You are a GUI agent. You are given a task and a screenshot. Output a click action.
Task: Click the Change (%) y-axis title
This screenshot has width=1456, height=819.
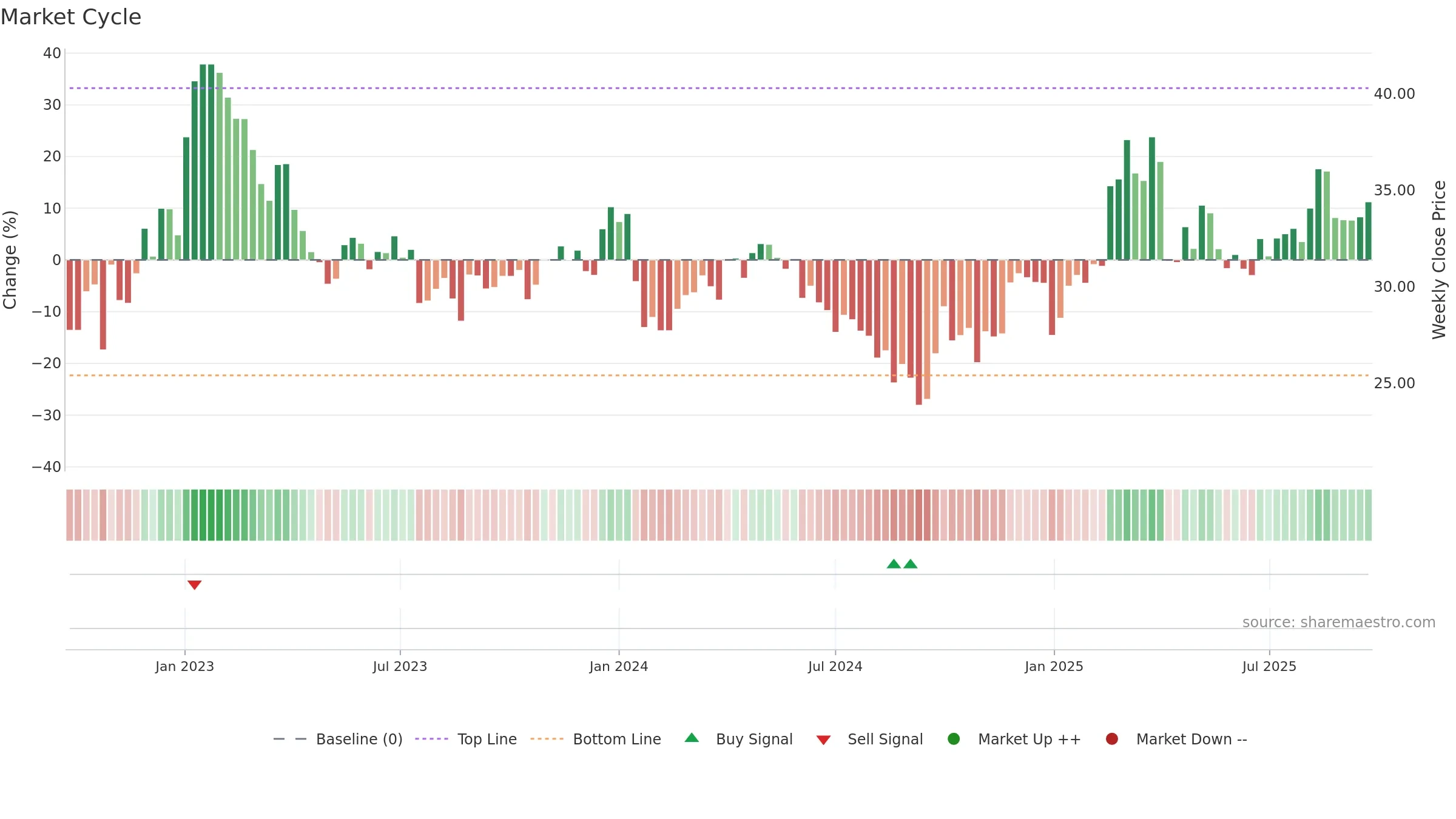point(10,260)
